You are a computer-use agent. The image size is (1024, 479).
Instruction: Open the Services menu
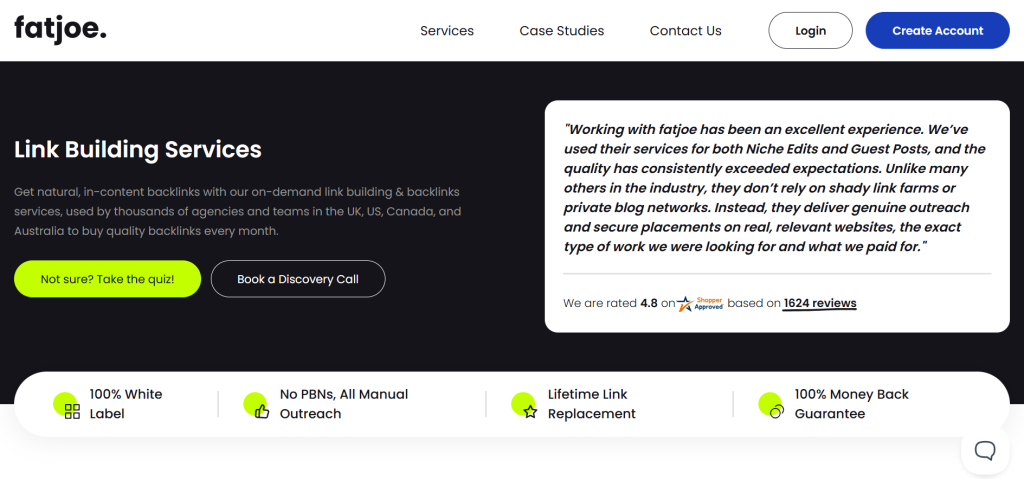point(447,31)
